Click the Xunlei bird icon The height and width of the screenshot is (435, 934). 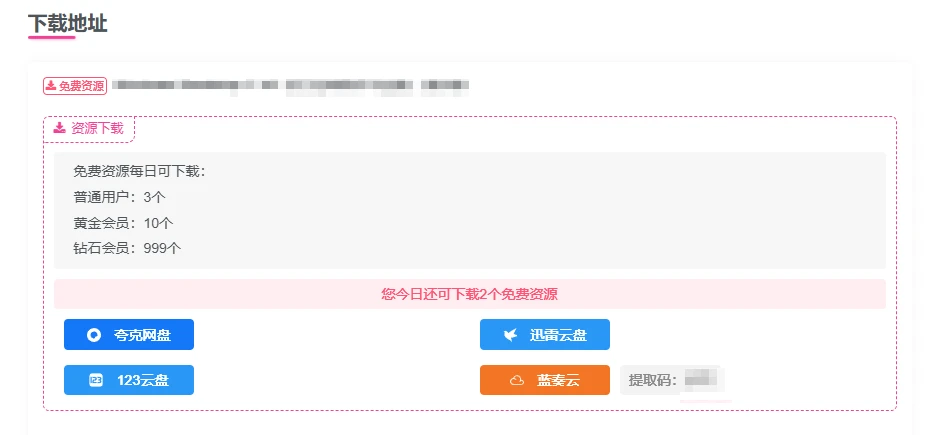pos(510,335)
